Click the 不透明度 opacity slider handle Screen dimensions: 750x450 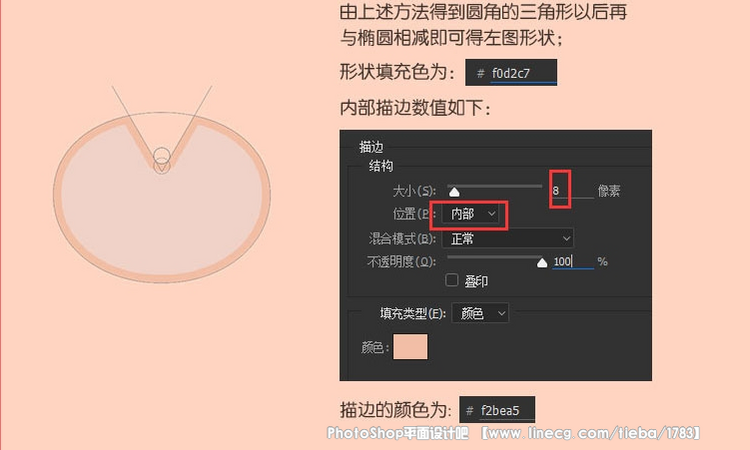[541, 263]
